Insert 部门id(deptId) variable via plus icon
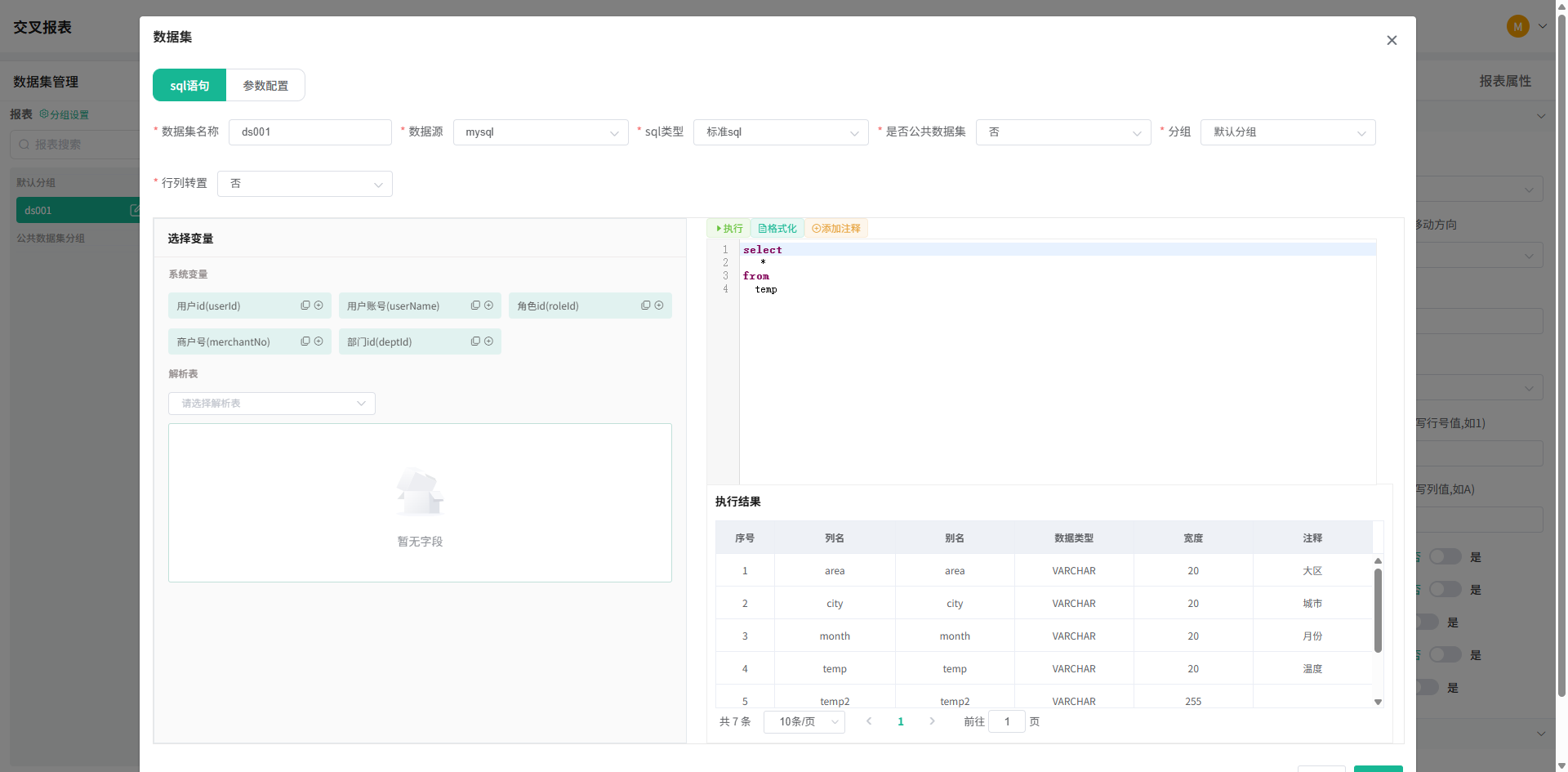 point(489,341)
